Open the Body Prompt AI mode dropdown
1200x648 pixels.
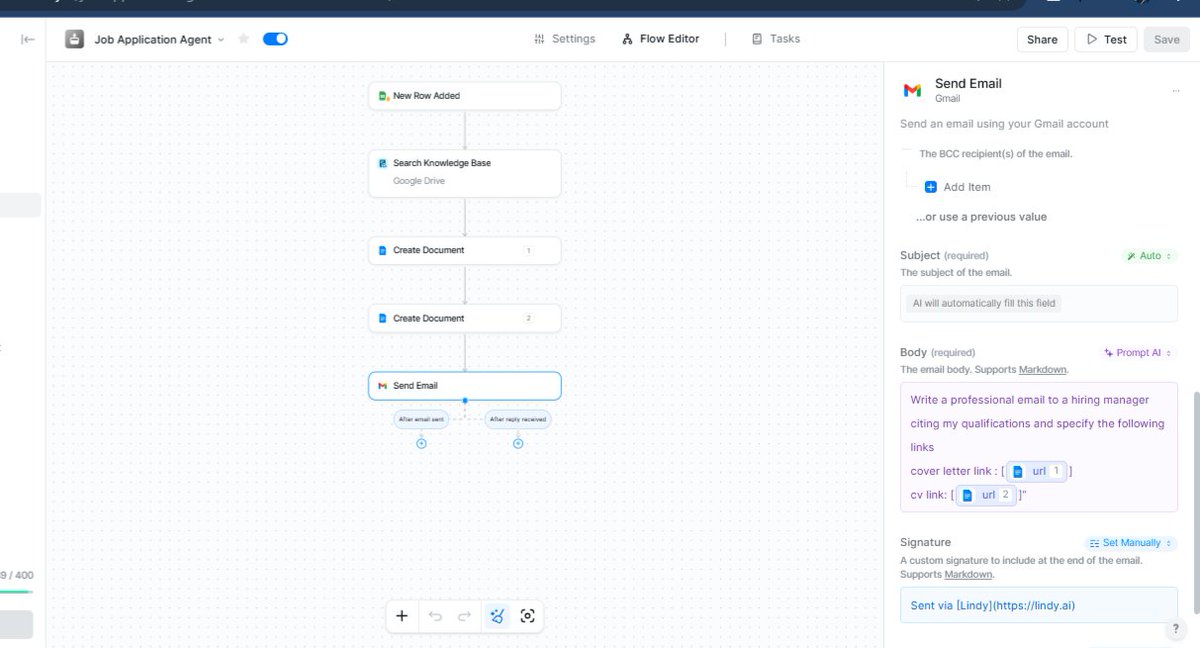click(x=1138, y=353)
